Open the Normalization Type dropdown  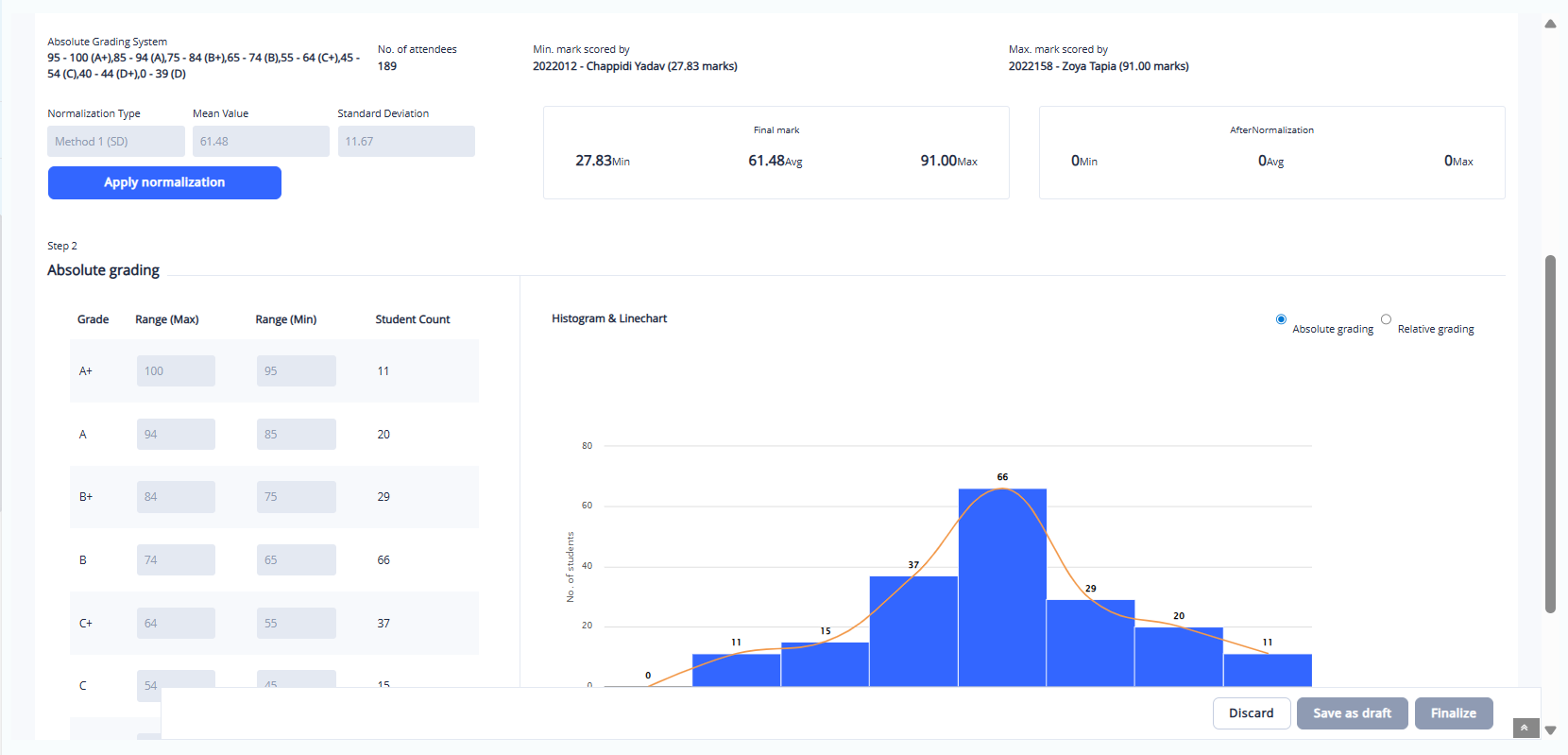pos(116,142)
